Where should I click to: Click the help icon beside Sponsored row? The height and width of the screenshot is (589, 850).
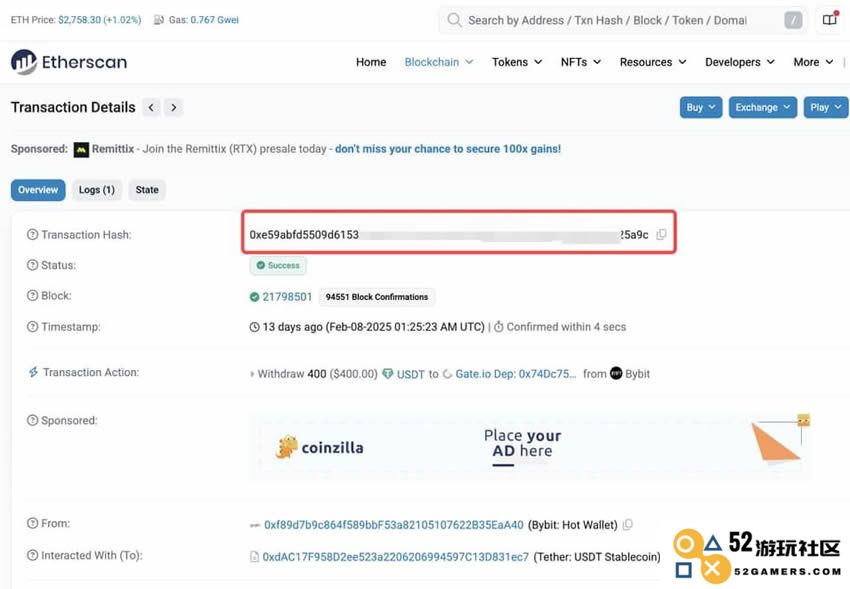coord(33,420)
